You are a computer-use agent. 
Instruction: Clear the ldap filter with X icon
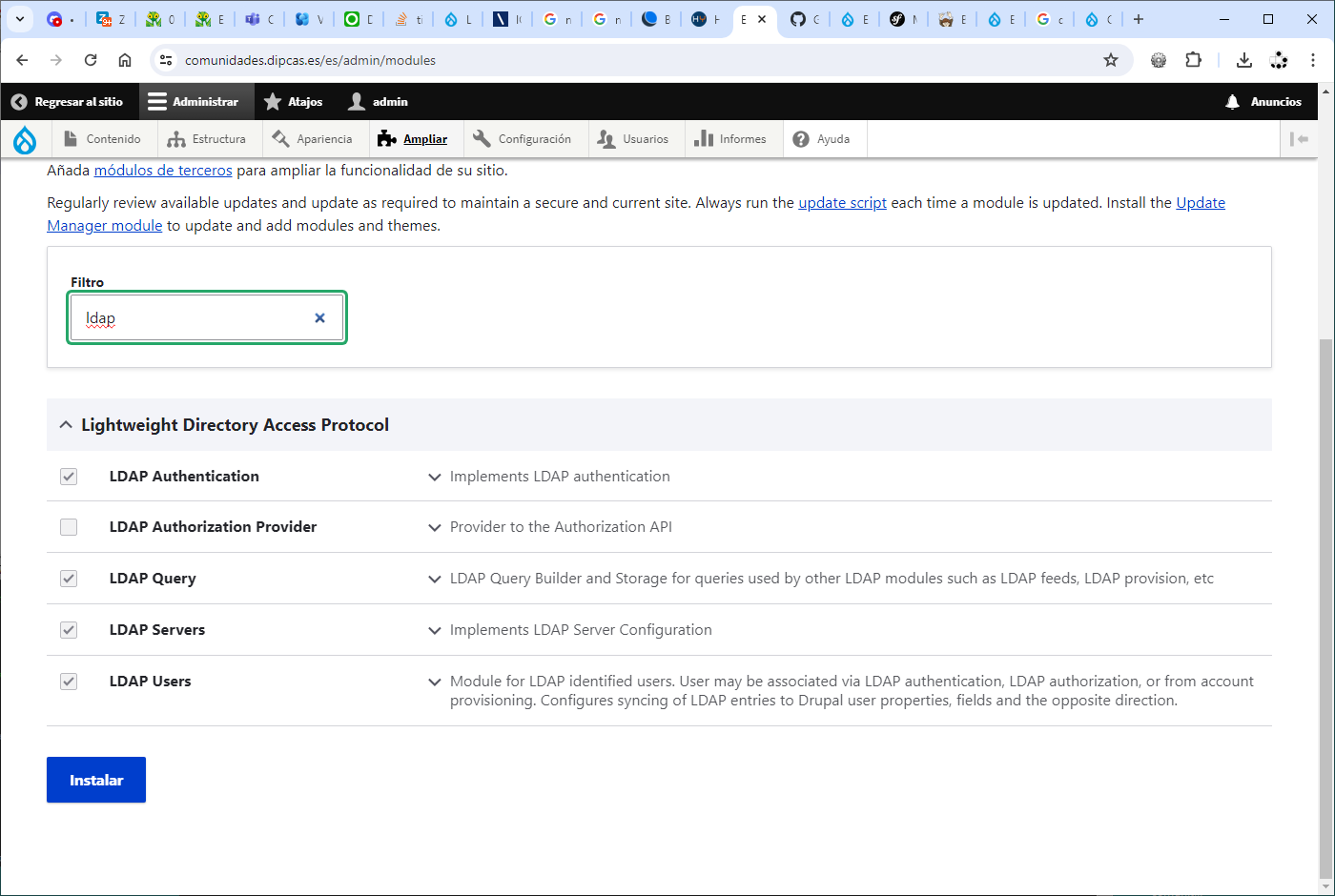coord(320,318)
